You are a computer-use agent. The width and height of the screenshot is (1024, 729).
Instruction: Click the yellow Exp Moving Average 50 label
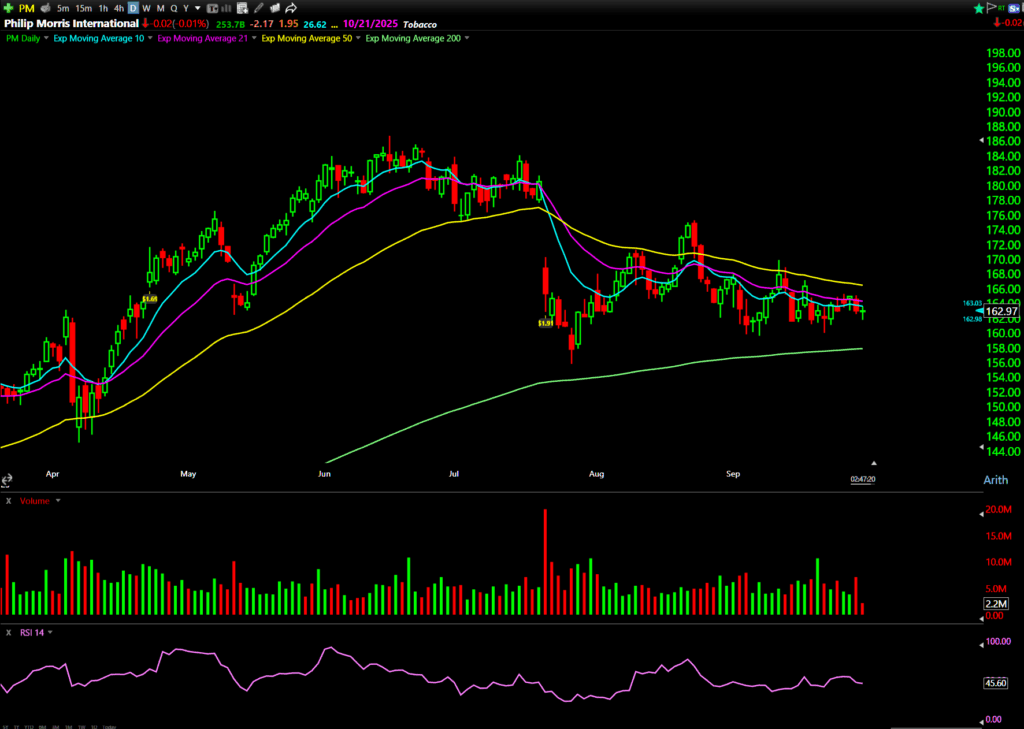[x=306, y=38]
